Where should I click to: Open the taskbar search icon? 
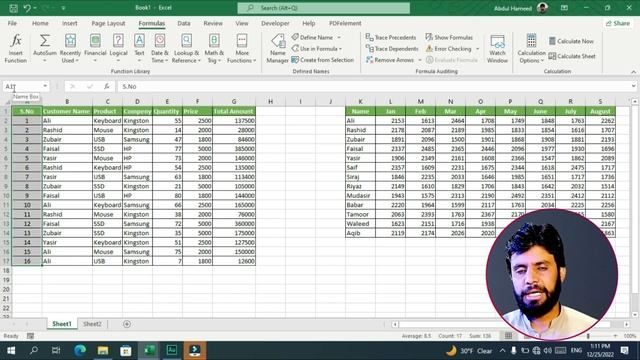point(34,351)
